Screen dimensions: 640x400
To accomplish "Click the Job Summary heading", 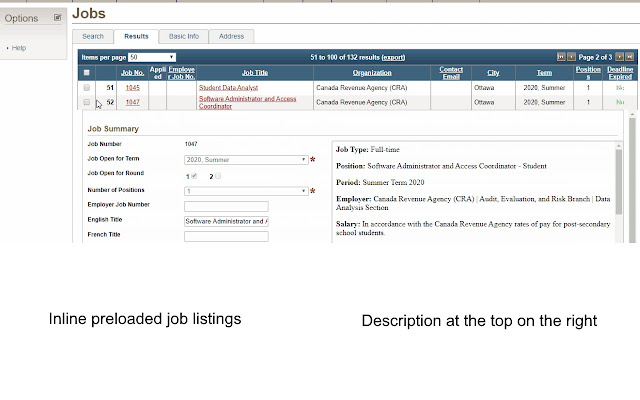I will coord(113,129).
